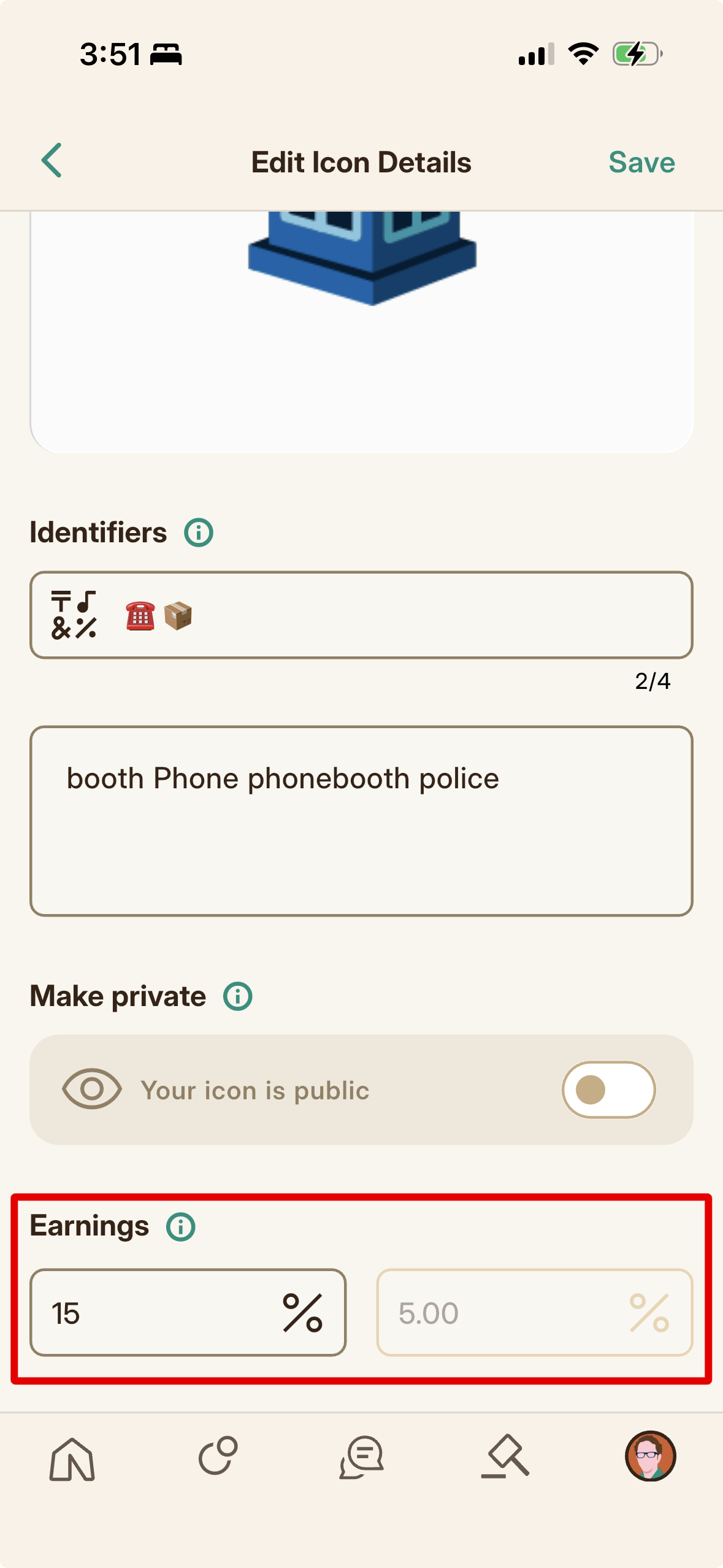723x1568 pixels.
Task: Open the symbols and emoji picker icon
Action: (x=74, y=615)
